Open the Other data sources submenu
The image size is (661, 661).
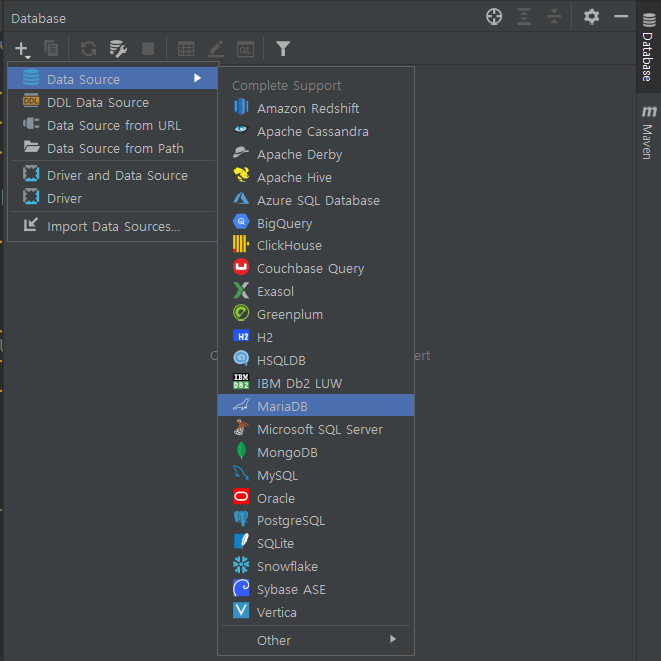pyautogui.click(x=316, y=640)
